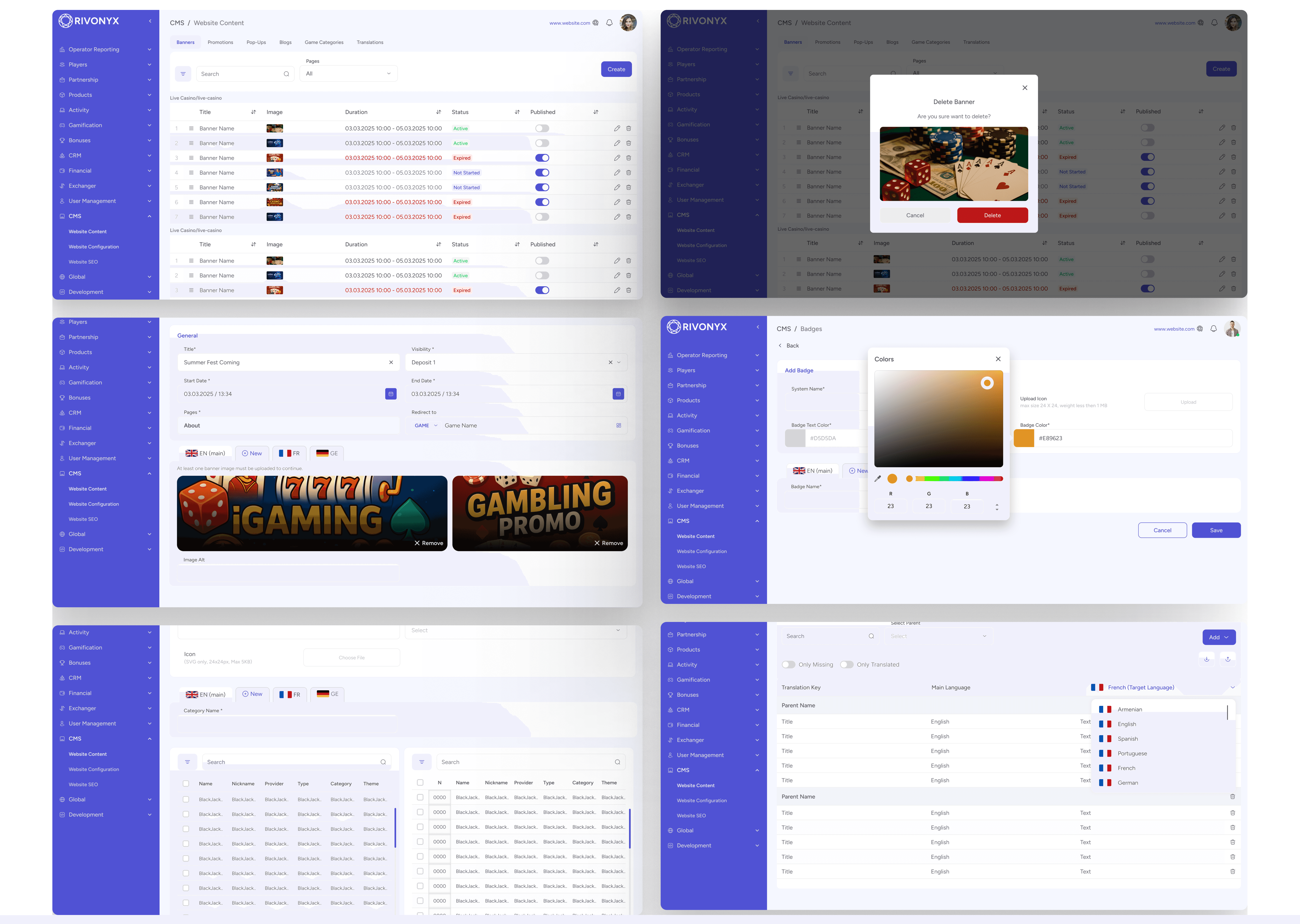Click Save on the Add Badge screen
The width and height of the screenshot is (1300, 924).
click(1216, 530)
